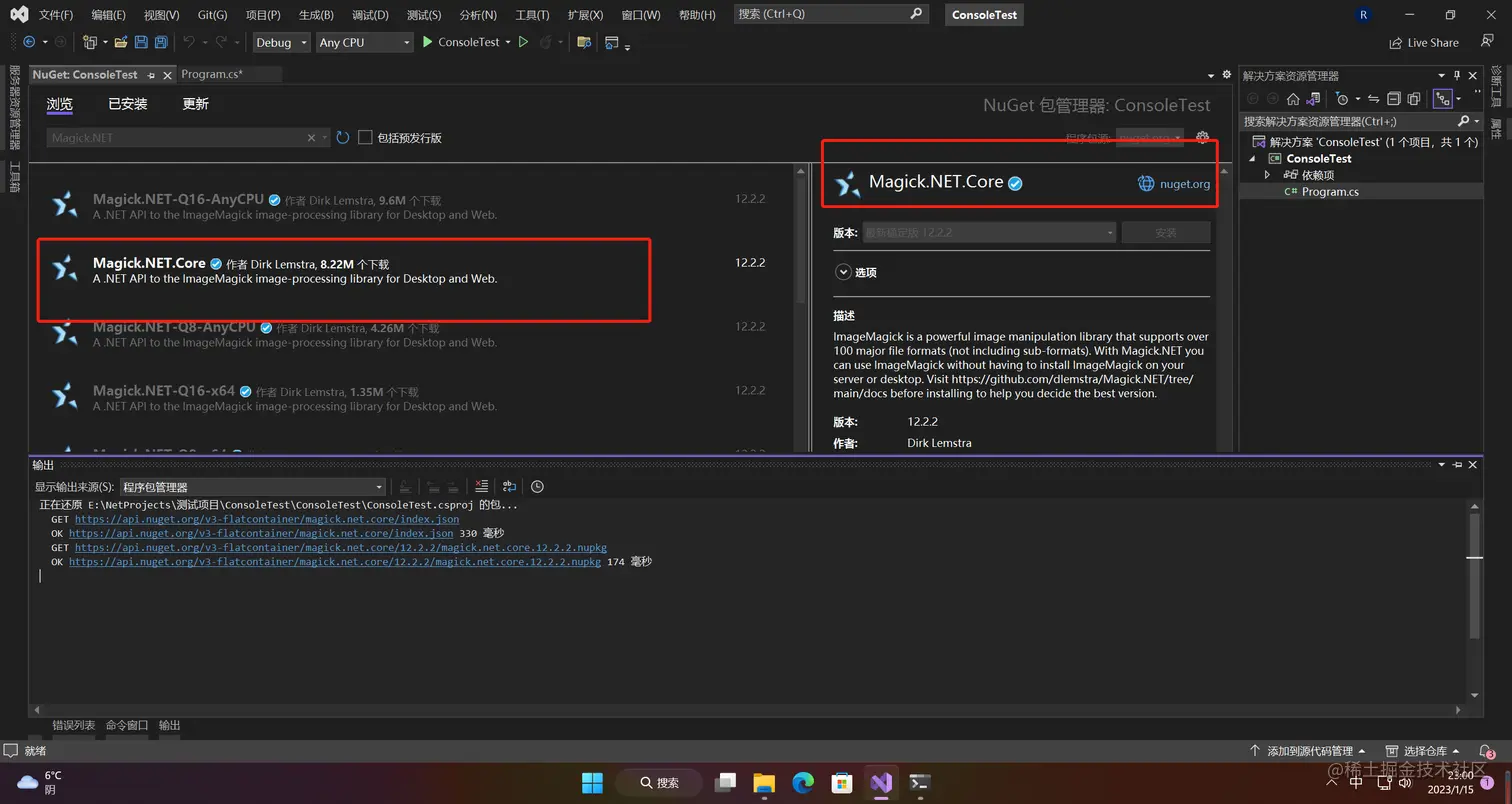Click the Home icon in Solution Explorer
This screenshot has height=804, width=1512.
tap(1293, 99)
